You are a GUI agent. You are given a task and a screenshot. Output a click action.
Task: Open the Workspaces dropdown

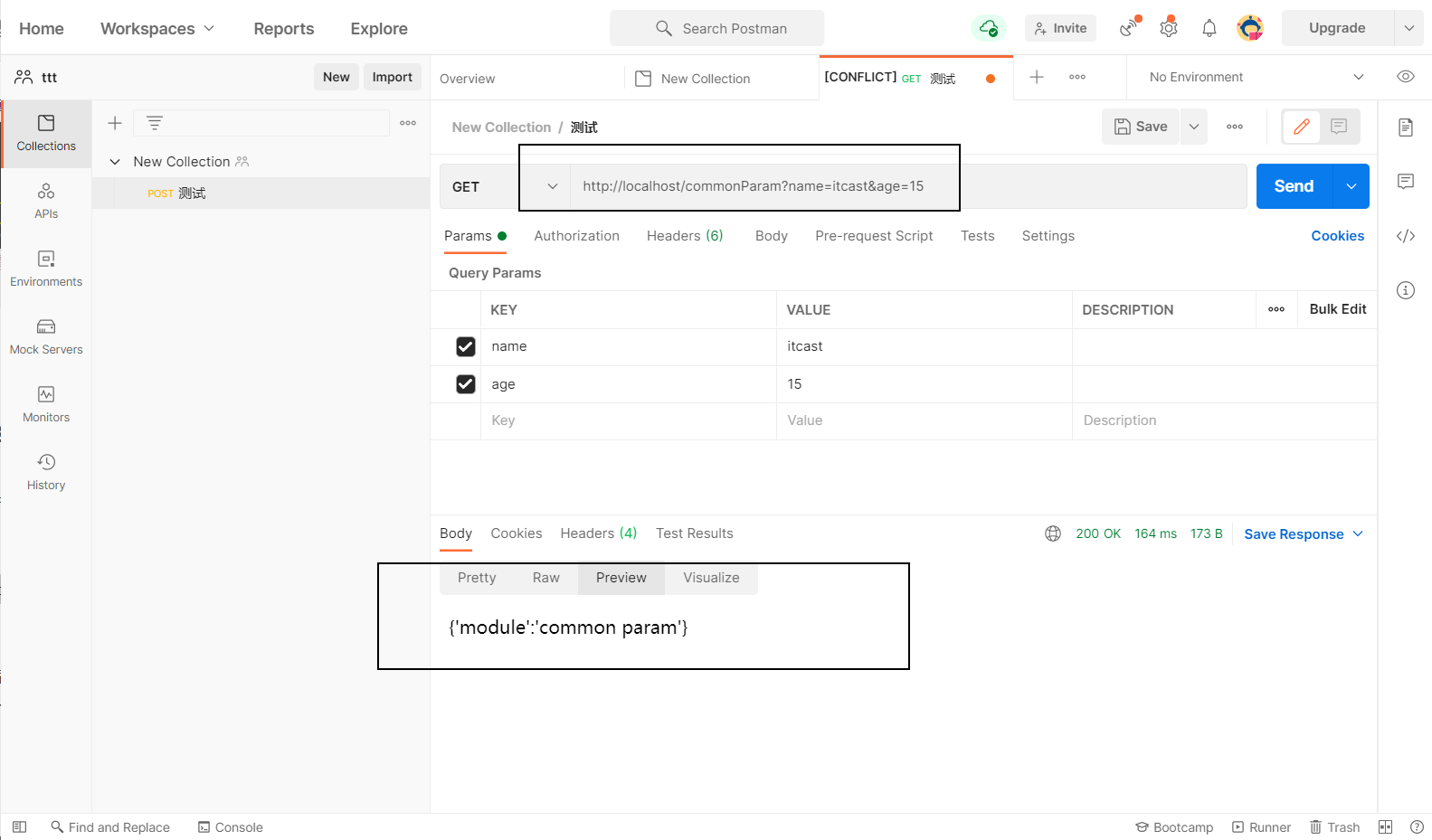(157, 28)
